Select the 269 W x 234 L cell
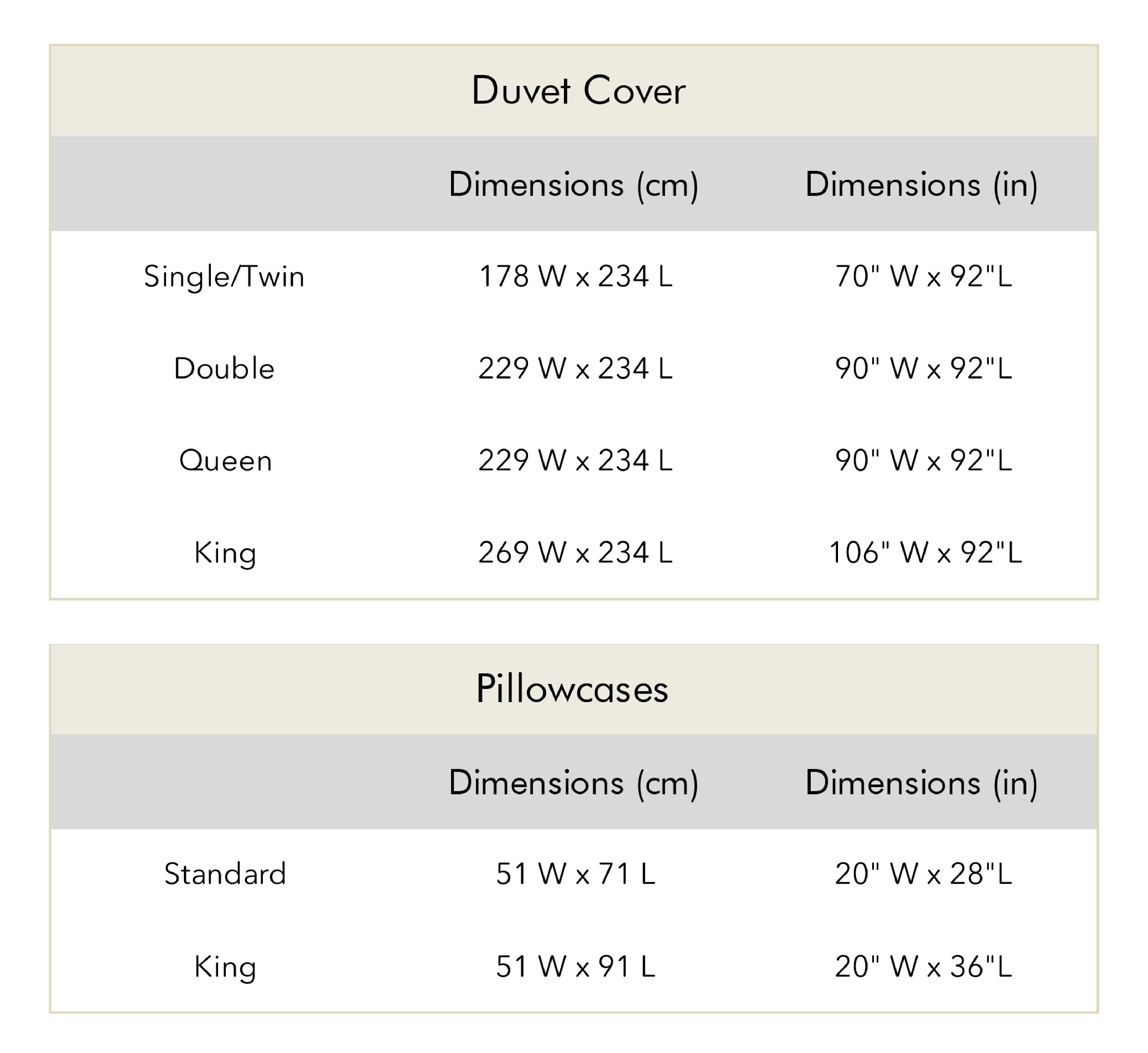The image size is (1148, 1053). pos(576,553)
